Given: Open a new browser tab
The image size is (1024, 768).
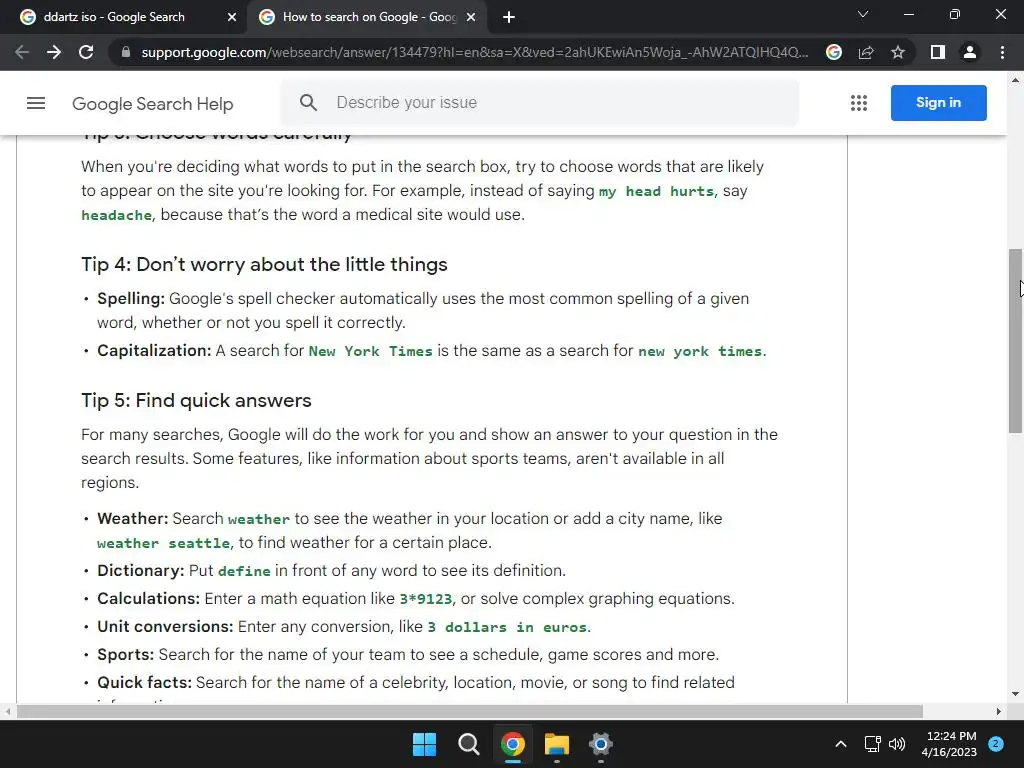Looking at the screenshot, I should [509, 18].
